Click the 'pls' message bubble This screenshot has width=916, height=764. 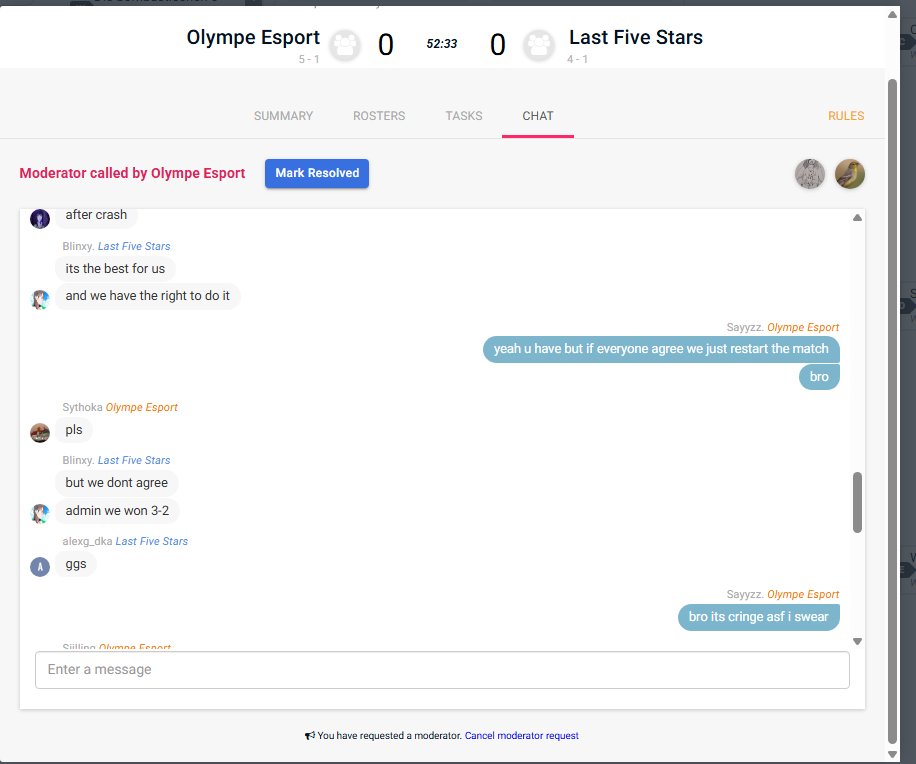click(74, 430)
